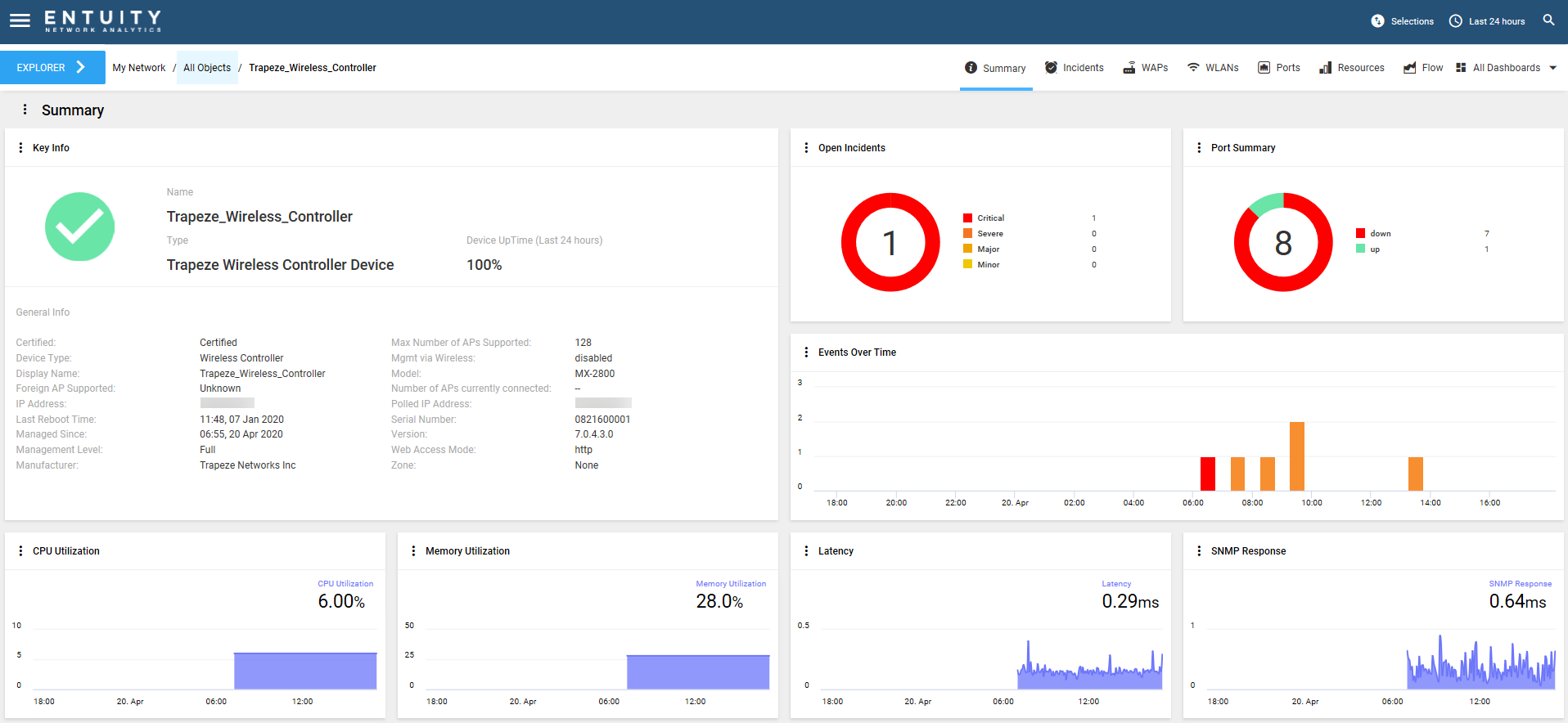The width and height of the screenshot is (1568, 723).
Task: Click the WLANs wifi icon
Action: [x=1193, y=68]
